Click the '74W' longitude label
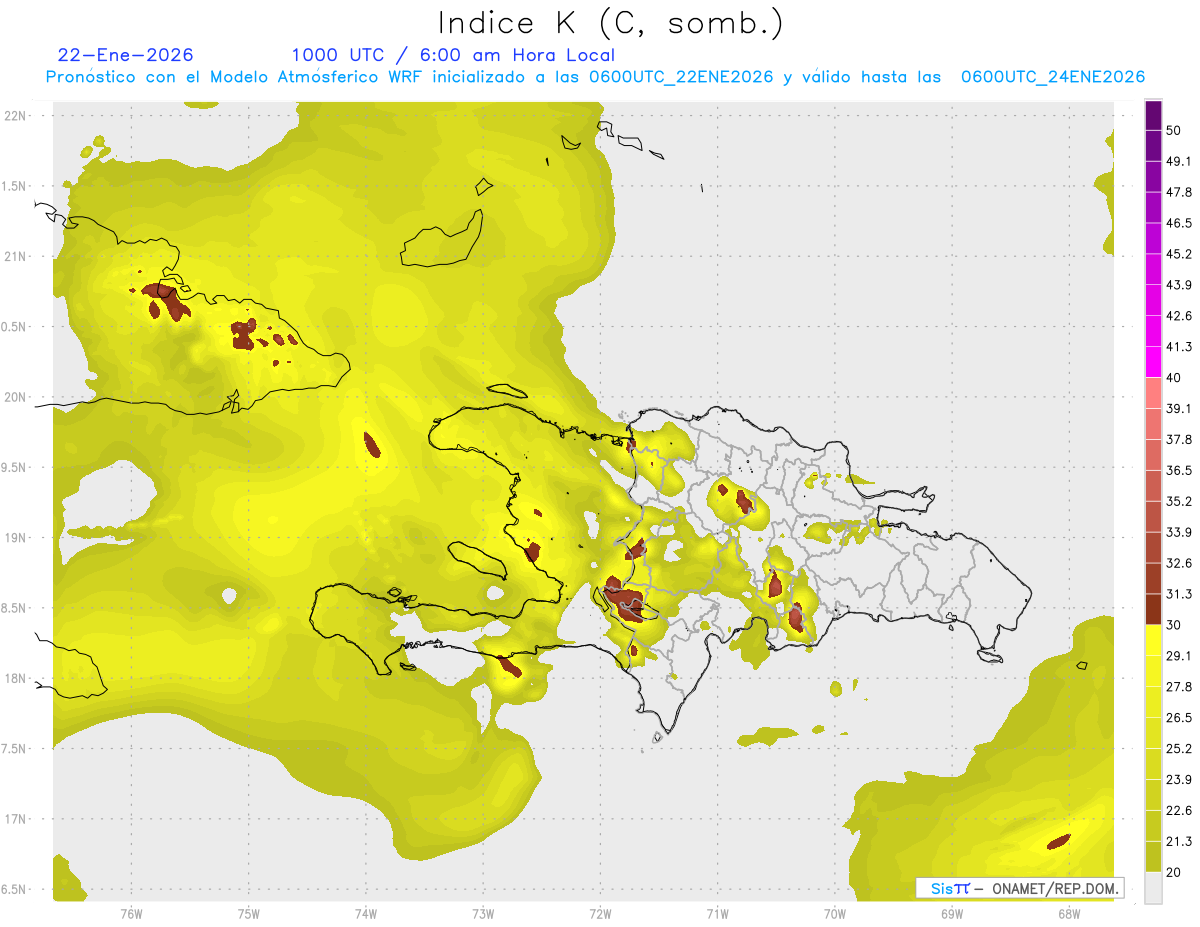1200x927 pixels. (x=366, y=914)
